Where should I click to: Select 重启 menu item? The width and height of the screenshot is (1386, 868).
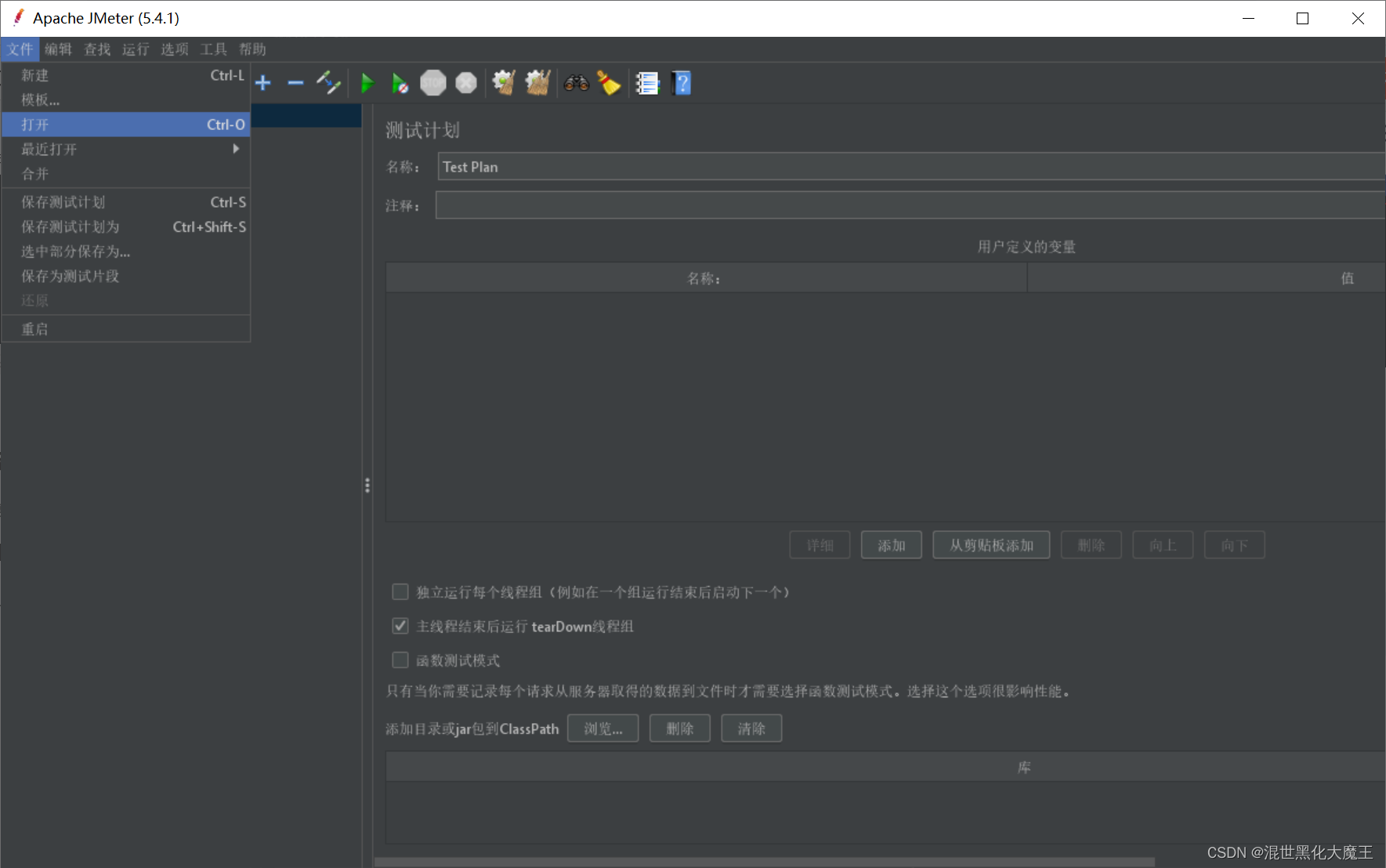126,329
